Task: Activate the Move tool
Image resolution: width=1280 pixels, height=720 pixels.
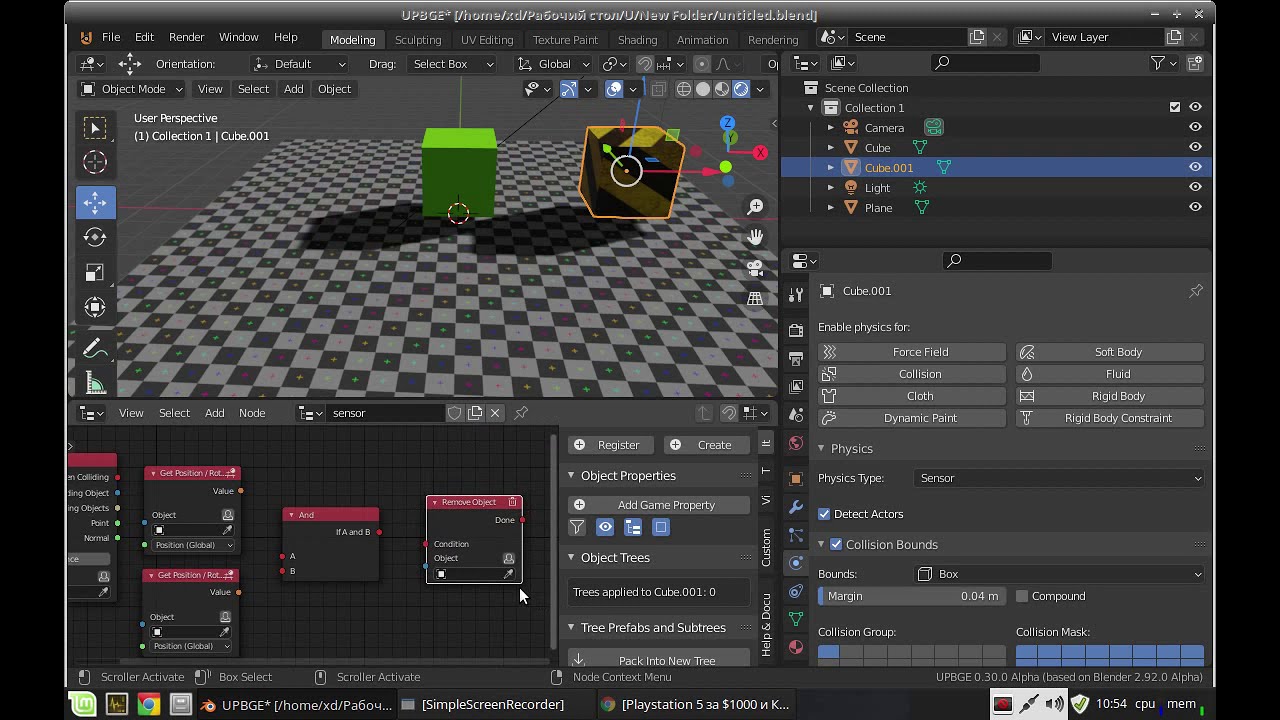Action: tap(95, 203)
